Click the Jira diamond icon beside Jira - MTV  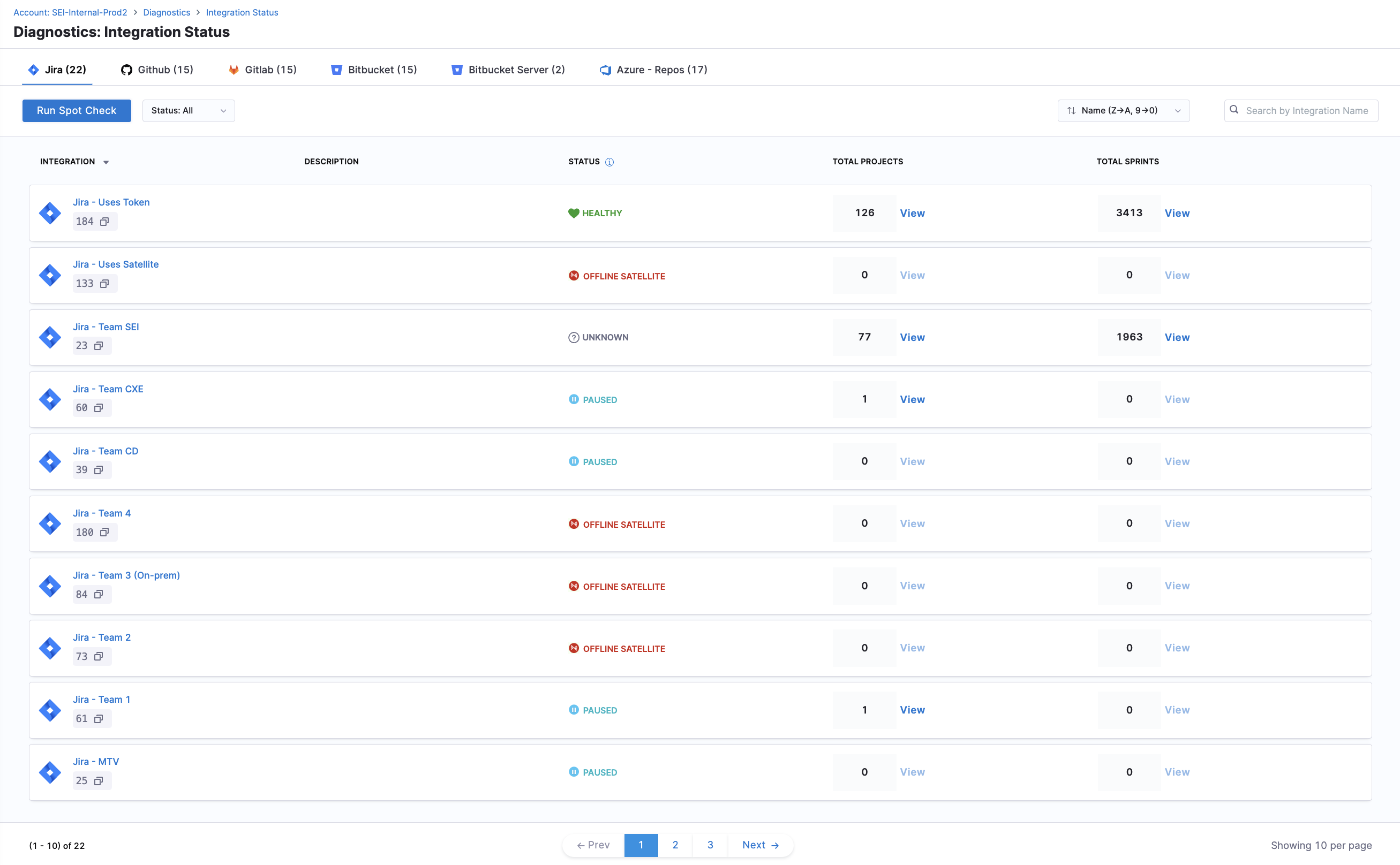(50, 772)
